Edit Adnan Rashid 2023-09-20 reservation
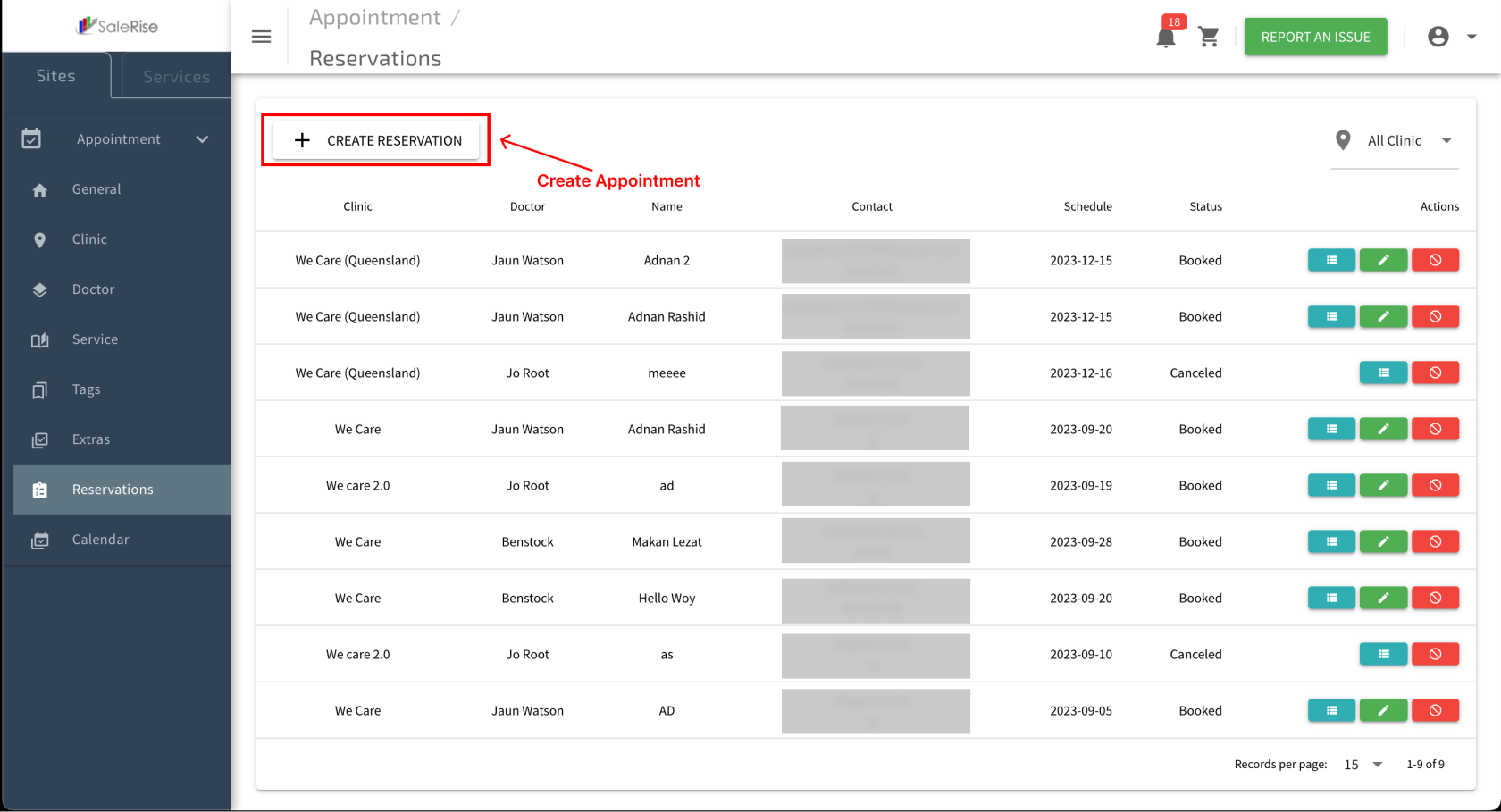1501x812 pixels. [1383, 429]
